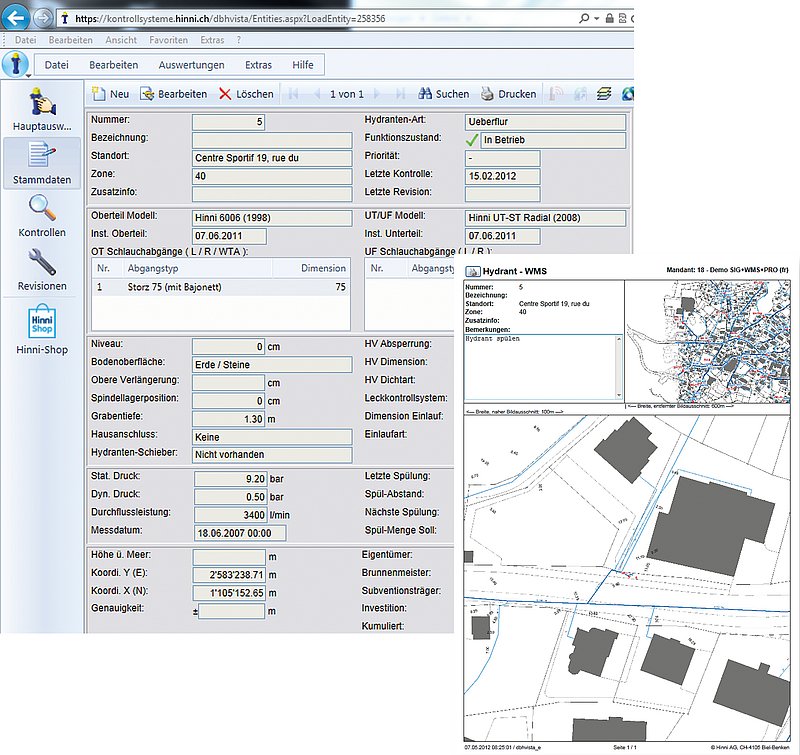Click the Bodenoberfläche field Erde / Steine
Screen dimensions: 800x755
pyautogui.click(x=272, y=365)
